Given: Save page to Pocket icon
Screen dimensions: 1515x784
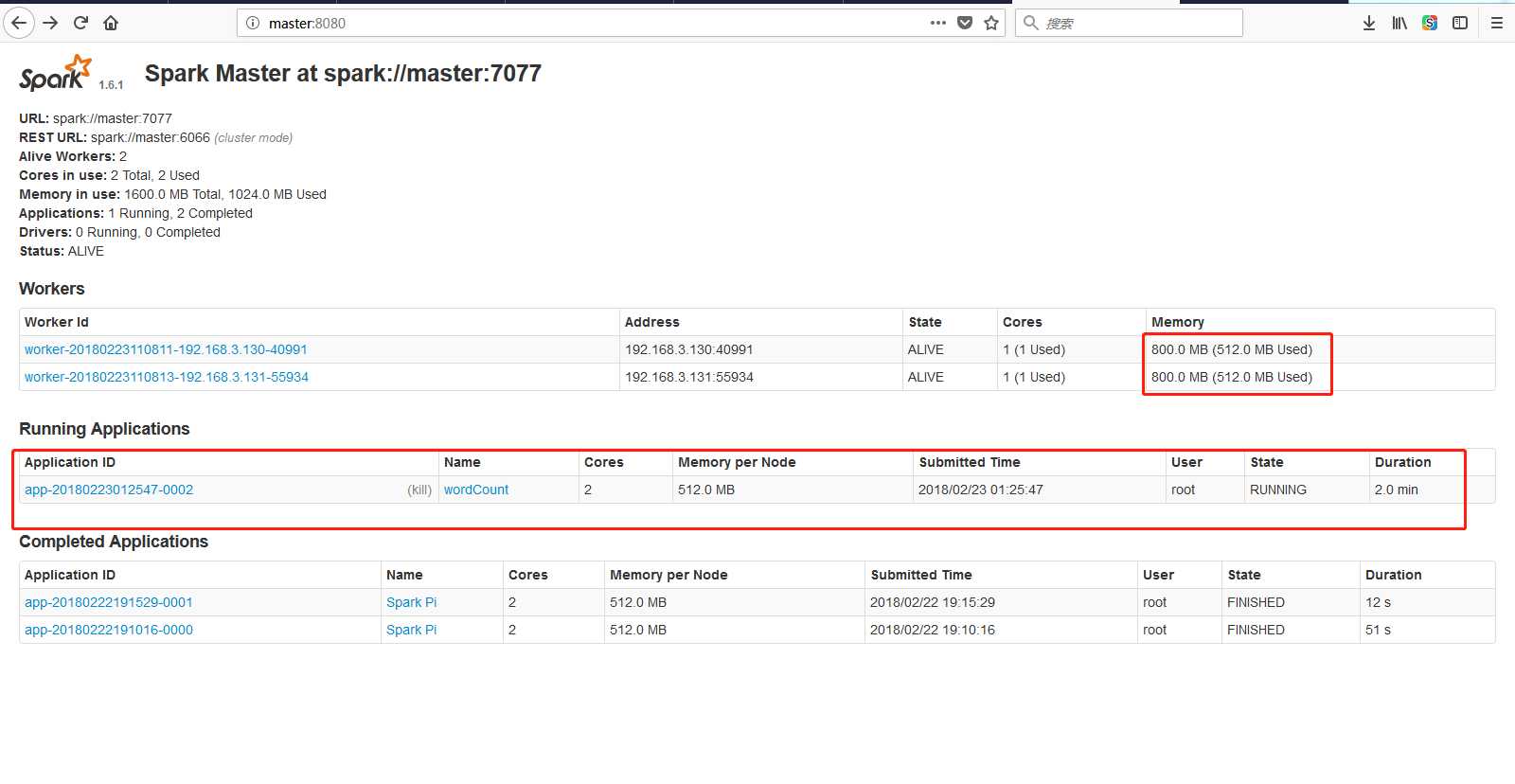Looking at the screenshot, I should [965, 23].
